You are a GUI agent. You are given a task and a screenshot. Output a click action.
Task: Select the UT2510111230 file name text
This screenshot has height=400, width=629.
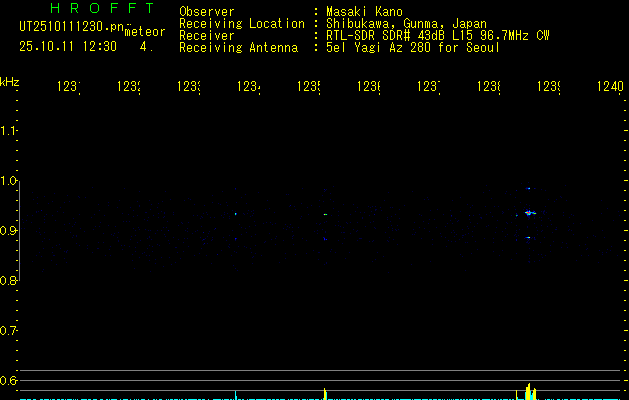click(x=71, y=27)
